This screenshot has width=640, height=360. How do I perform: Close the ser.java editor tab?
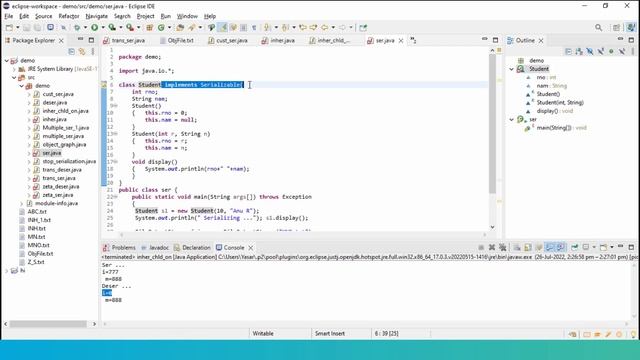coord(401,40)
